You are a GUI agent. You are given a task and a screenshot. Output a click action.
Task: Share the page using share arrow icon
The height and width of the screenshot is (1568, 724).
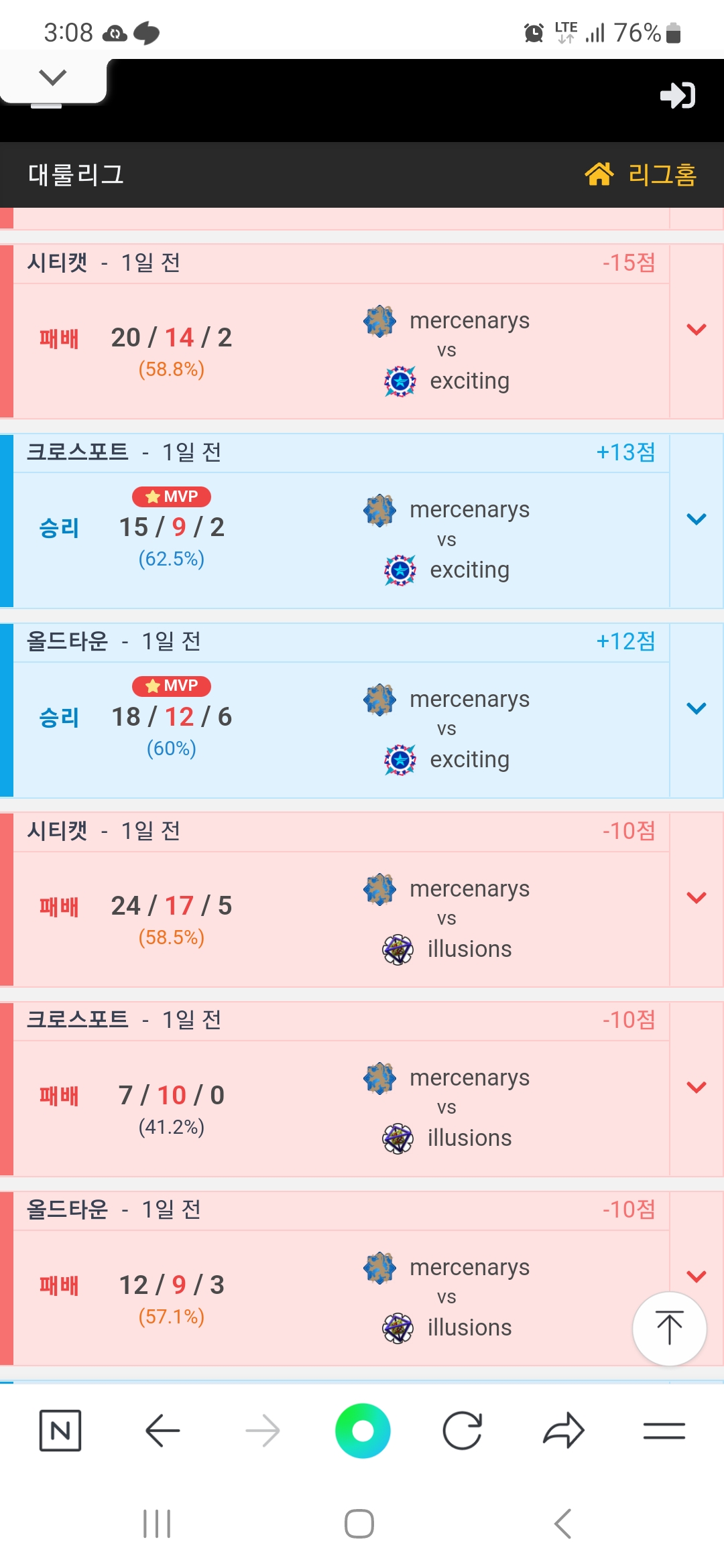[x=563, y=1431]
